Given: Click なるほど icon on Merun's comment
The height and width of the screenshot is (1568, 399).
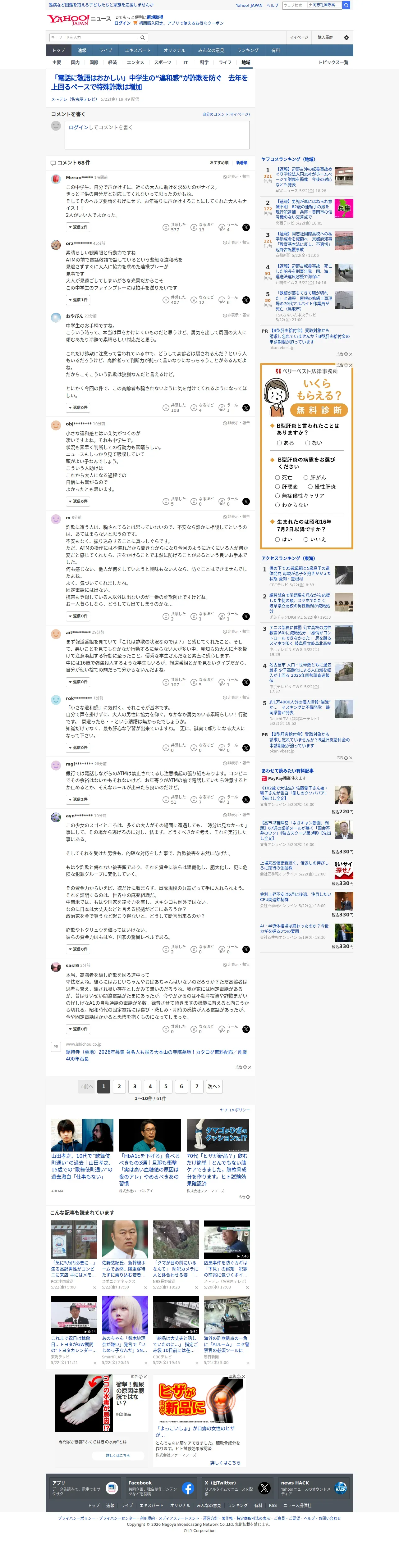Looking at the screenshot, I should click(194, 227).
